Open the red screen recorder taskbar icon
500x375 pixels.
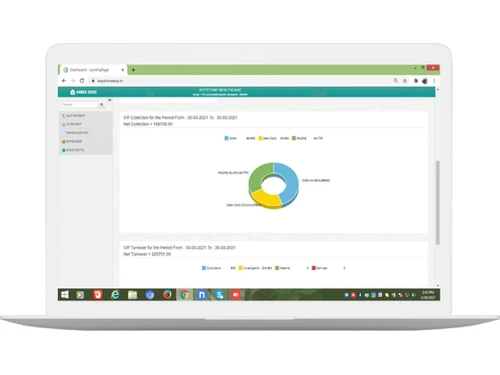[236, 295]
